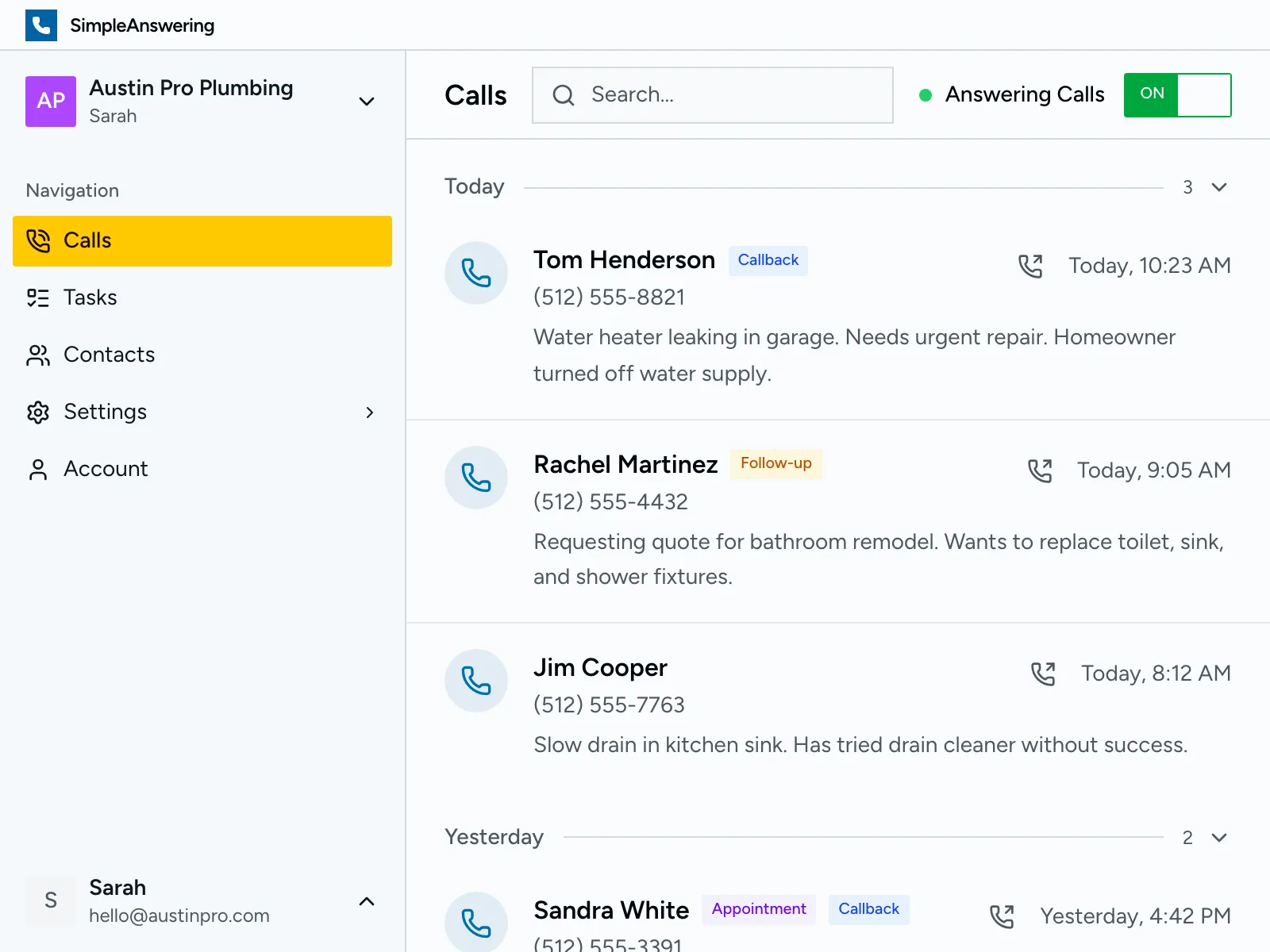The image size is (1270, 952).
Task: Open the Account section
Action: point(105,469)
